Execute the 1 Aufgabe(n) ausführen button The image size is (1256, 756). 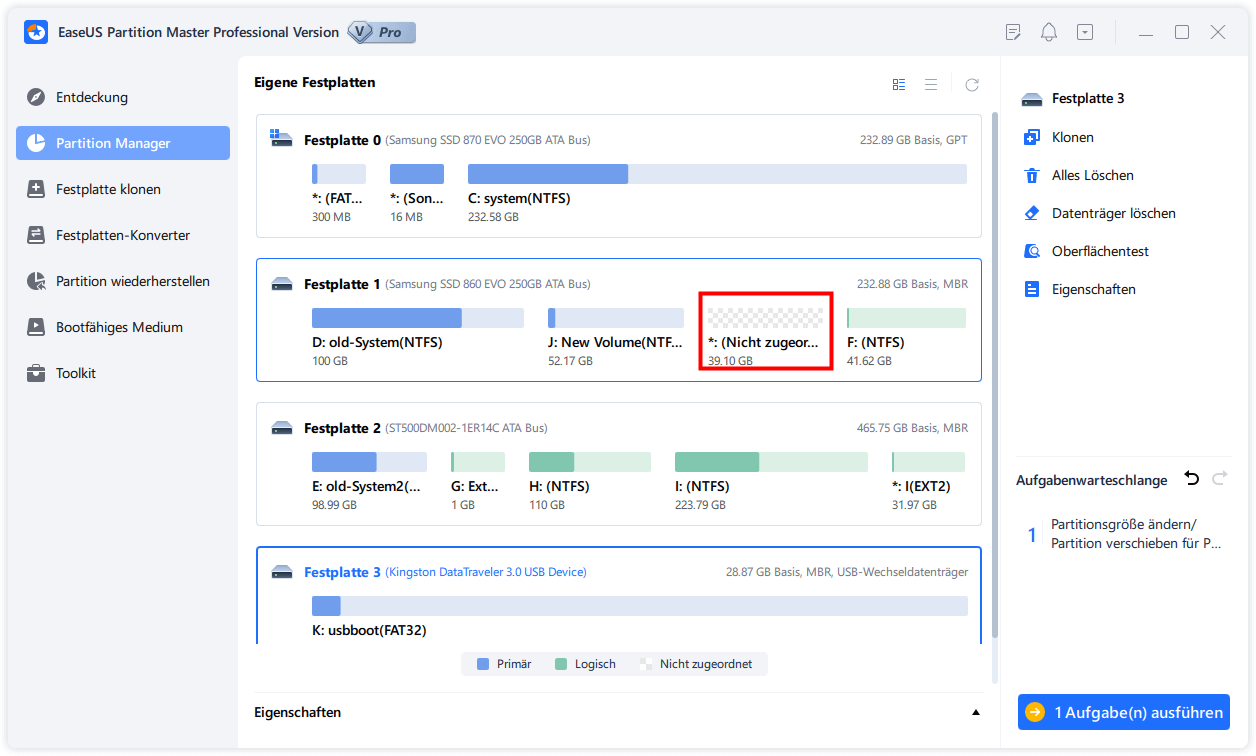(x=1124, y=713)
